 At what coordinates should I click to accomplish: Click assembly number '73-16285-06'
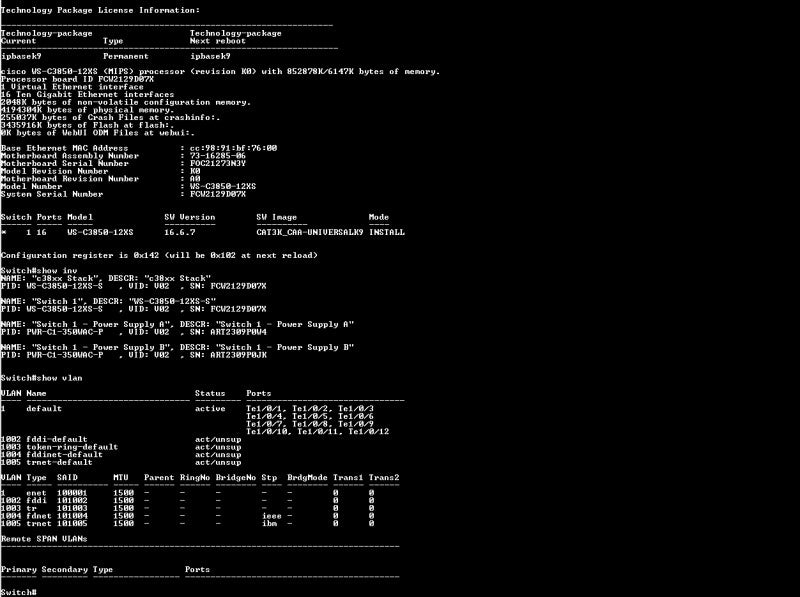click(218, 156)
